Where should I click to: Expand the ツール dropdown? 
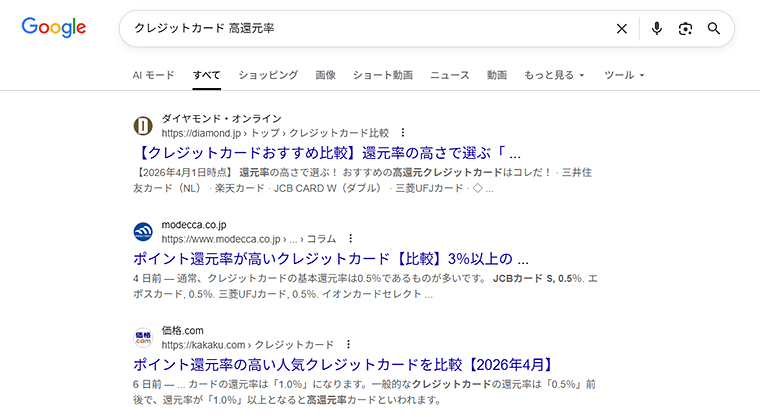point(624,75)
